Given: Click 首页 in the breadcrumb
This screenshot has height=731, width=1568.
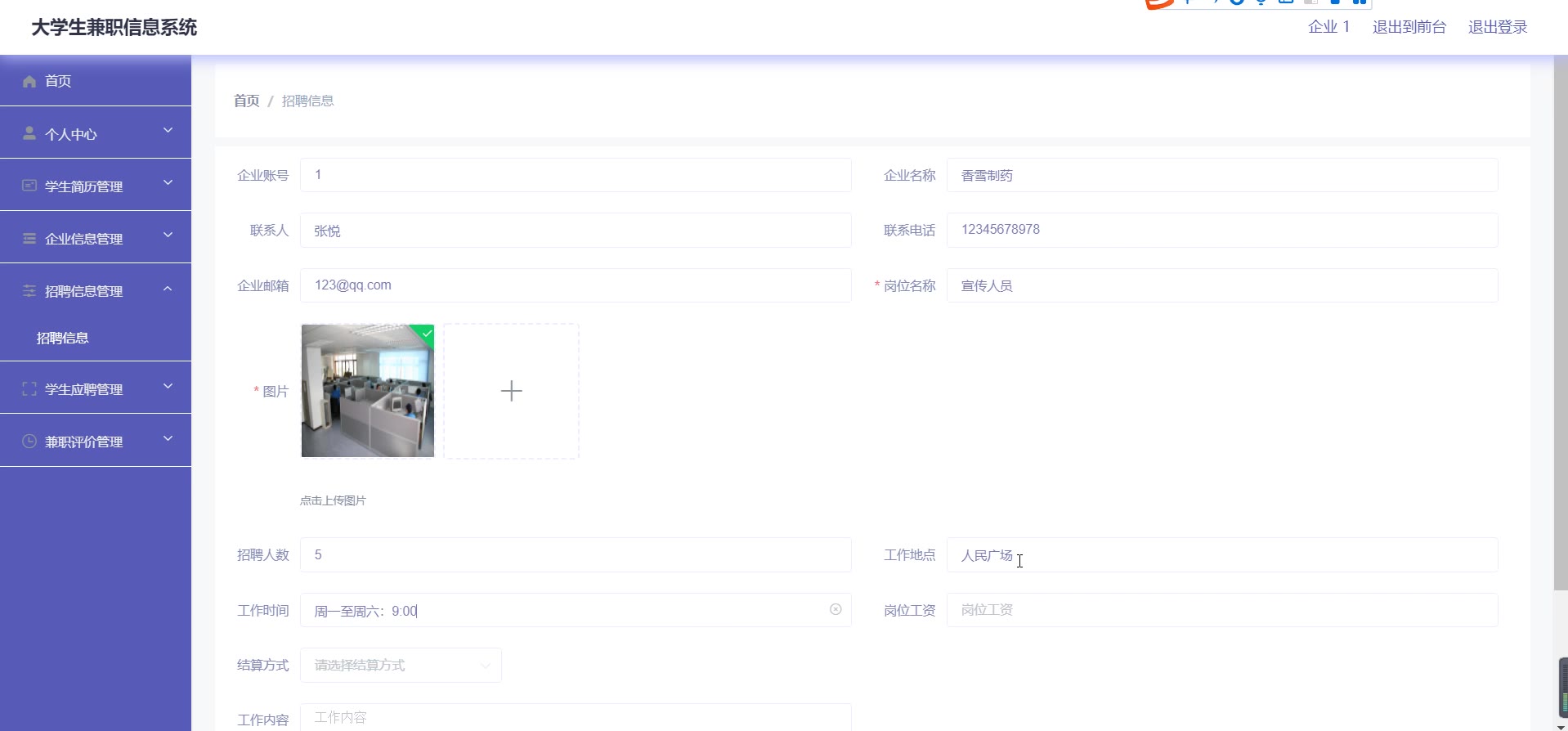Looking at the screenshot, I should coord(246,101).
